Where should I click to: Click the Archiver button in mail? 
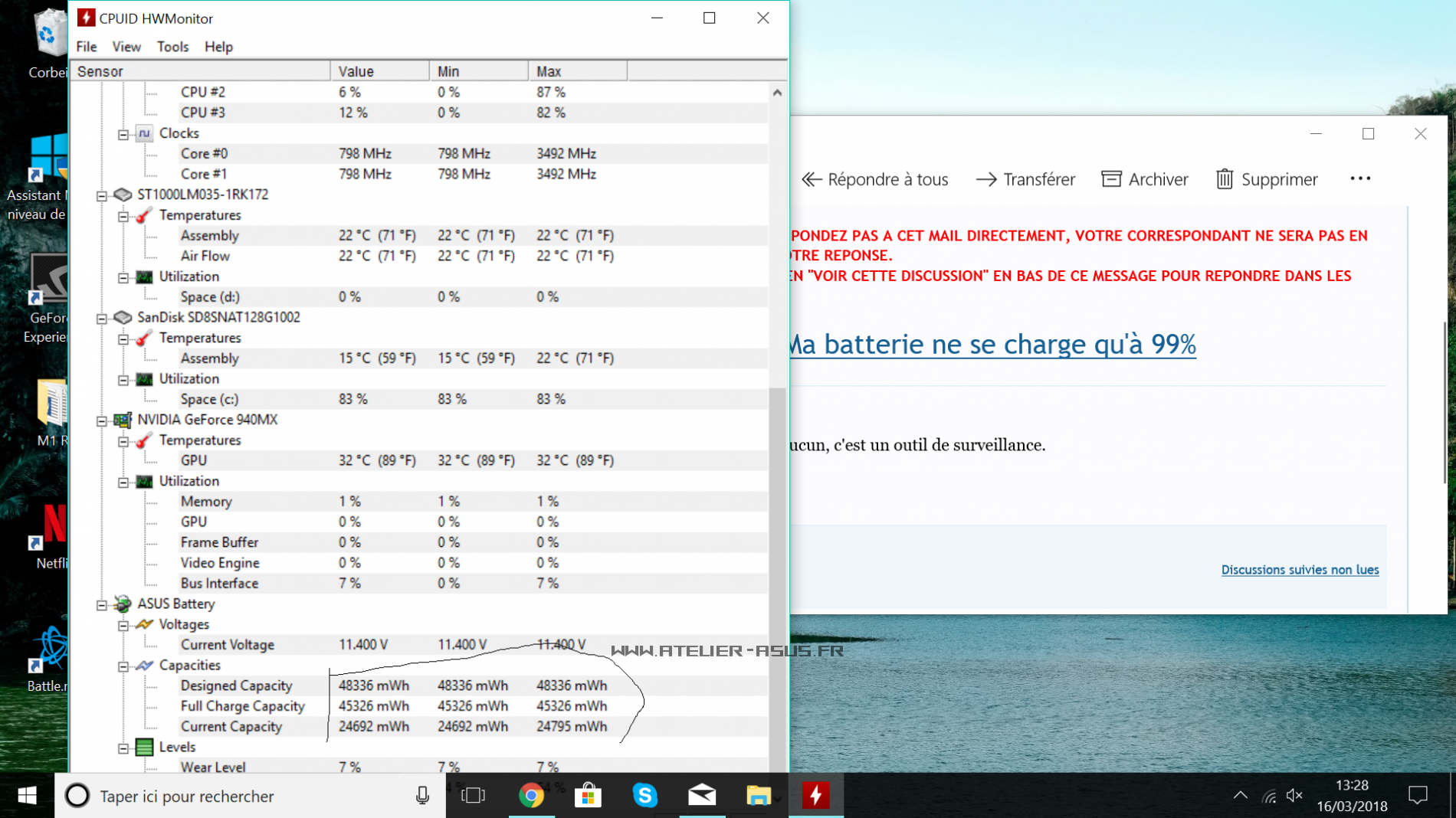[x=1145, y=179]
